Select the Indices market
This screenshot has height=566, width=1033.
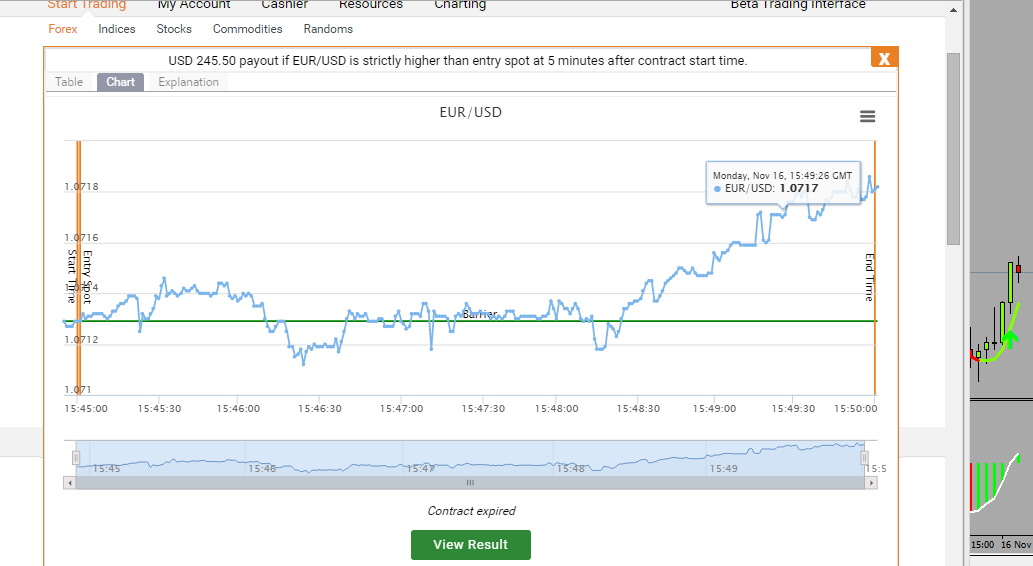point(117,29)
